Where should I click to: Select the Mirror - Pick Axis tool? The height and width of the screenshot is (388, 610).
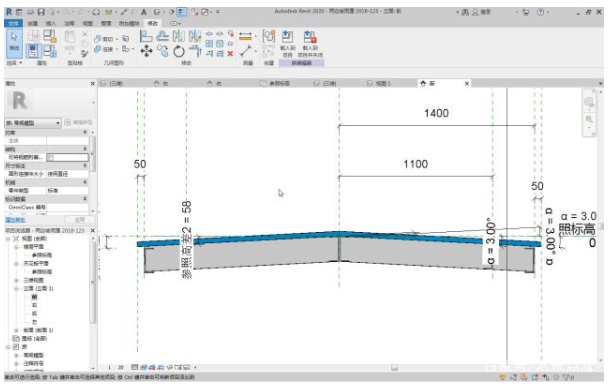pos(179,36)
